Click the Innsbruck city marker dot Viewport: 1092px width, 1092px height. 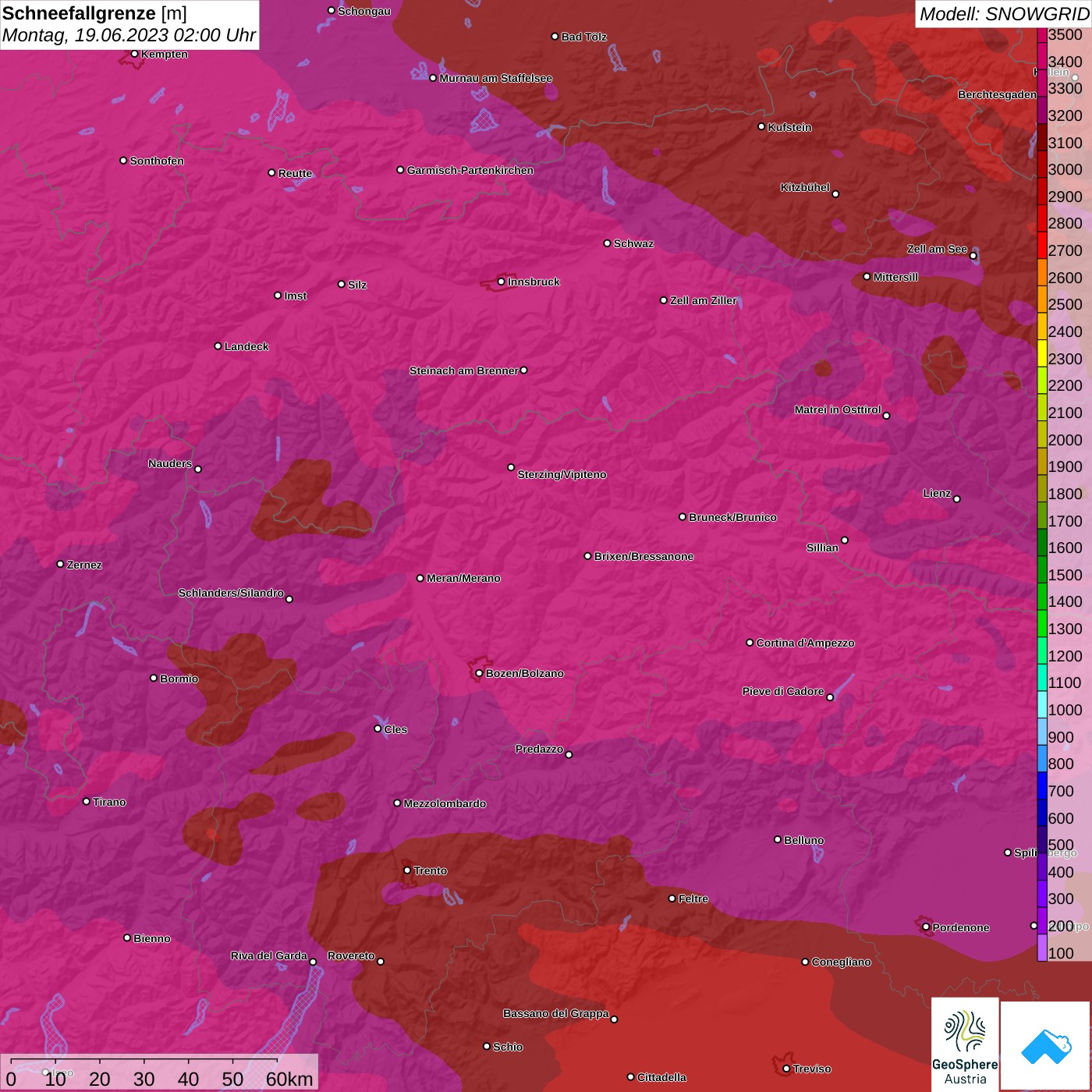click(x=502, y=282)
